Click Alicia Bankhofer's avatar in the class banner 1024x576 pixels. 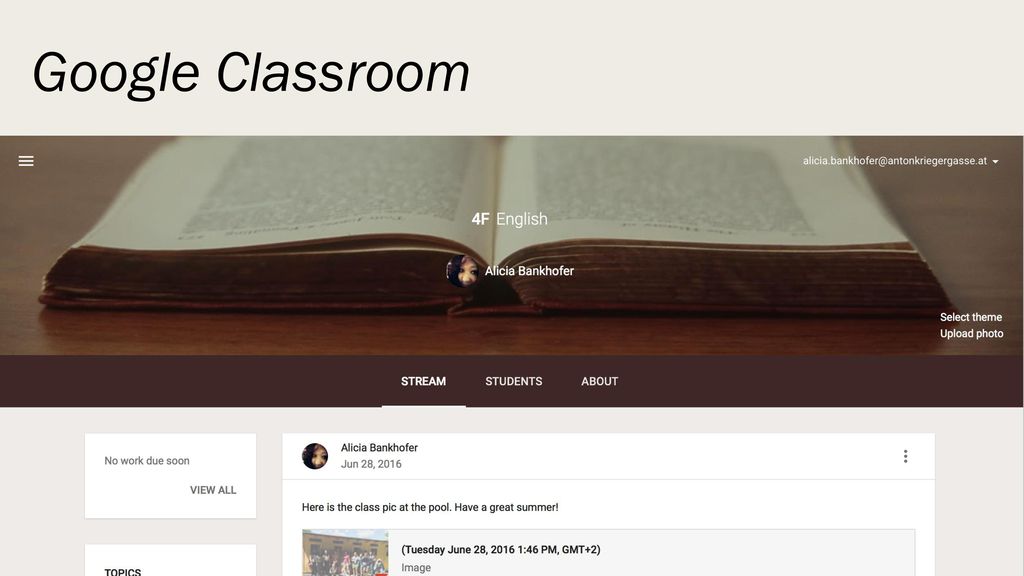463,271
